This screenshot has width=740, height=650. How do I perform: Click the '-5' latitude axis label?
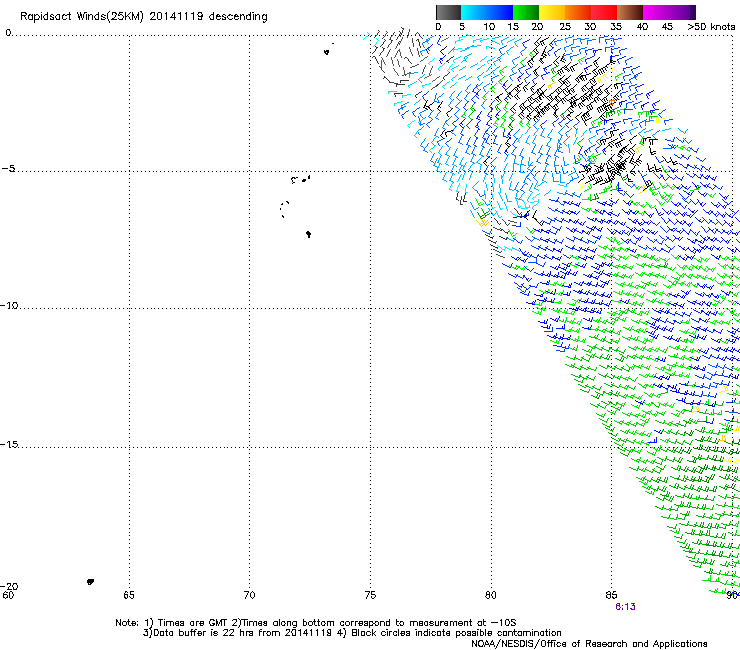pyautogui.click(x=8, y=168)
